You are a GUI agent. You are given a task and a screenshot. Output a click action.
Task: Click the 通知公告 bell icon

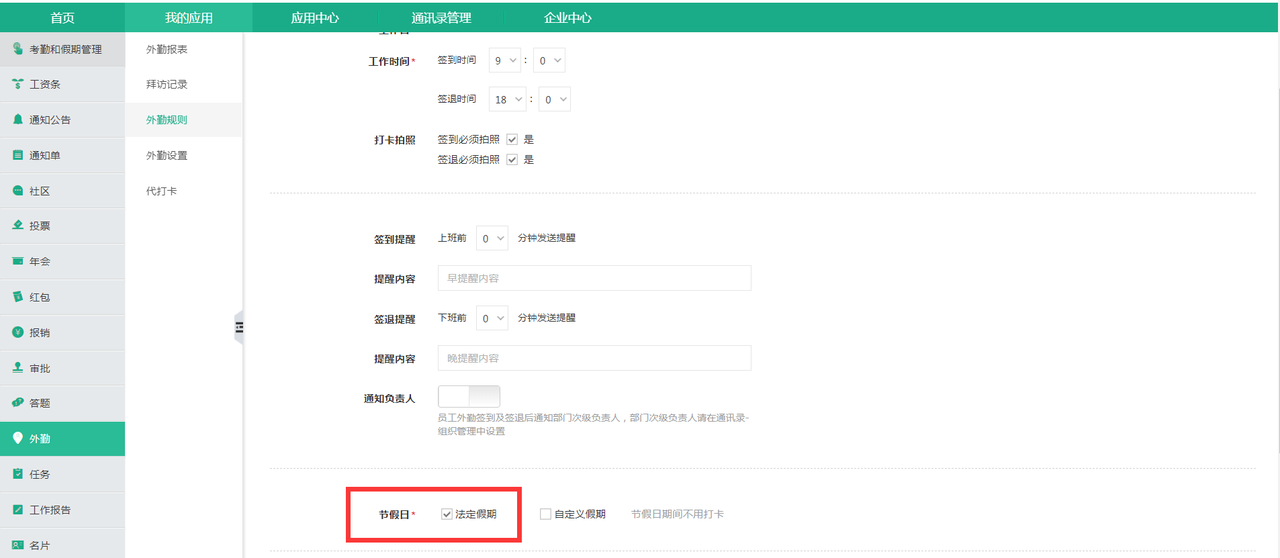click(x=18, y=120)
